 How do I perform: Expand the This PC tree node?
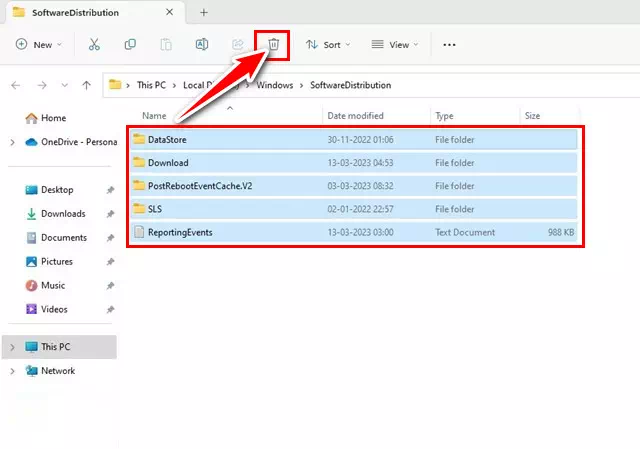[12, 347]
